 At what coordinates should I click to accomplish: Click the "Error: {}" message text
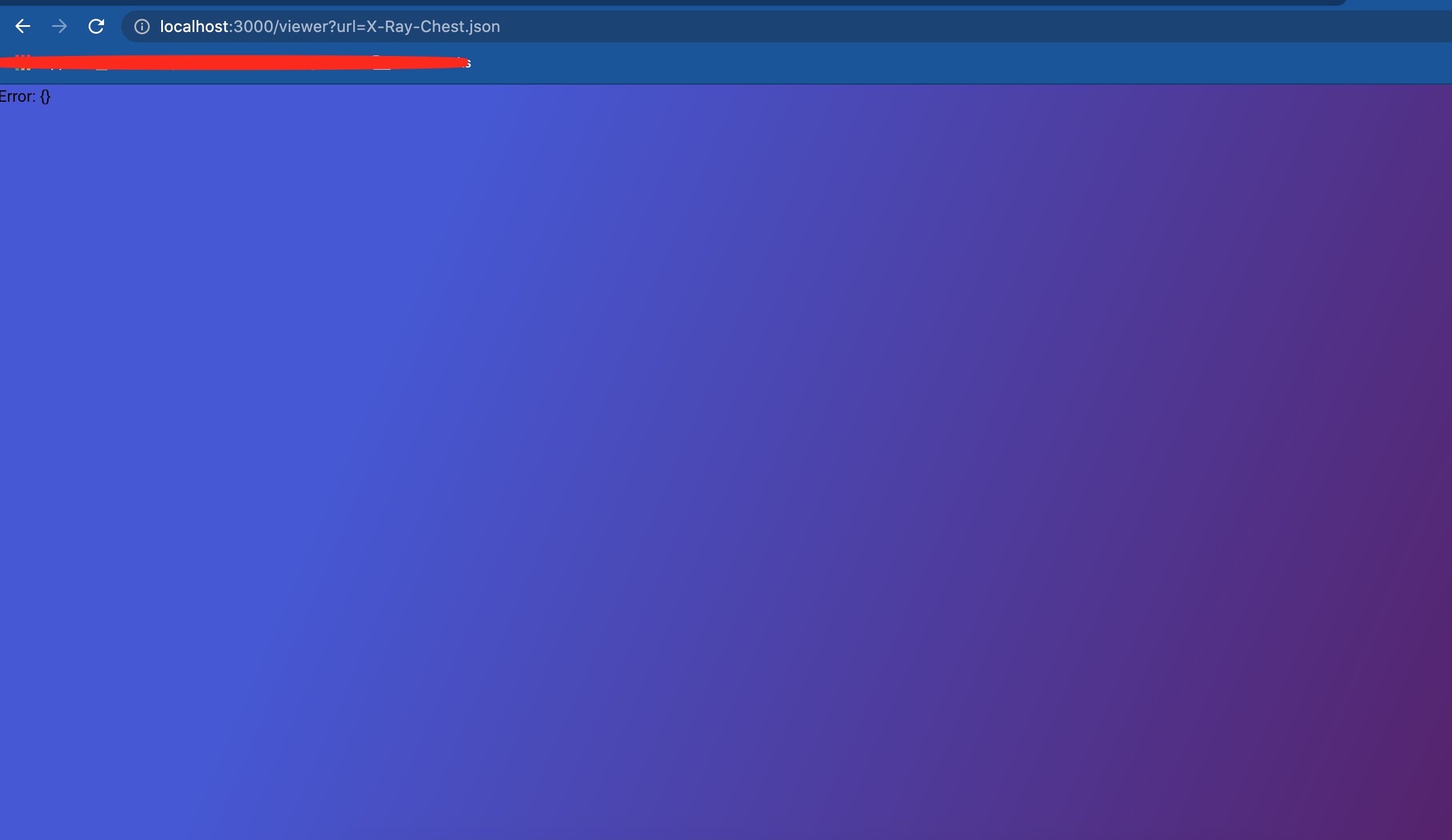point(25,96)
